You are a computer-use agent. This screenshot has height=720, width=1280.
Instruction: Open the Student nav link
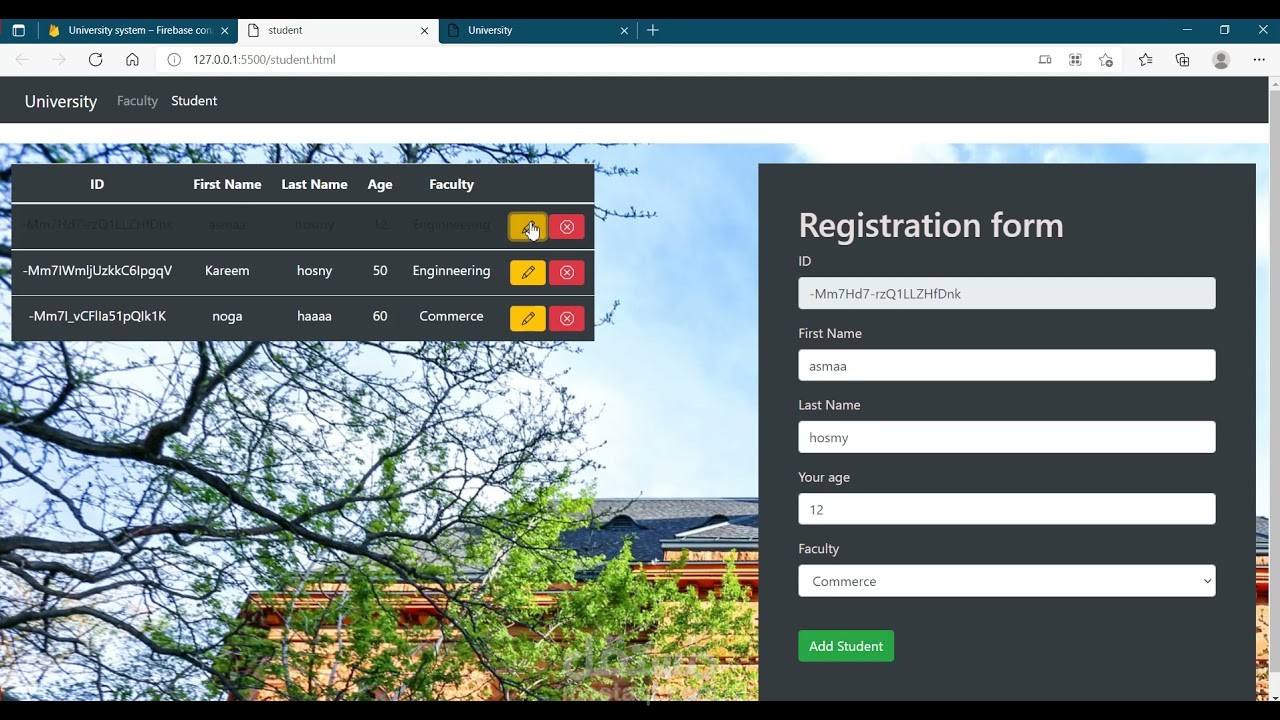coord(194,101)
